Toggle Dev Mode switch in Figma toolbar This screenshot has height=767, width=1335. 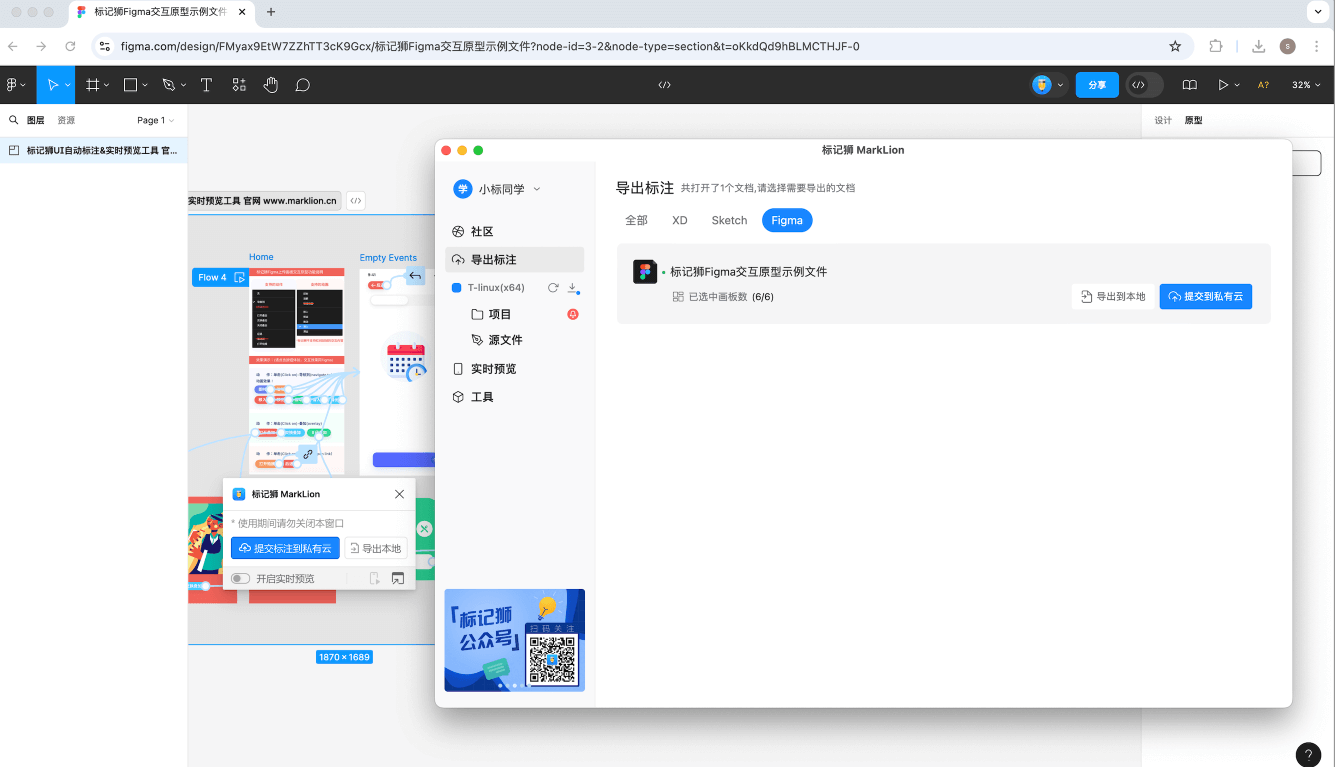[1144, 85]
